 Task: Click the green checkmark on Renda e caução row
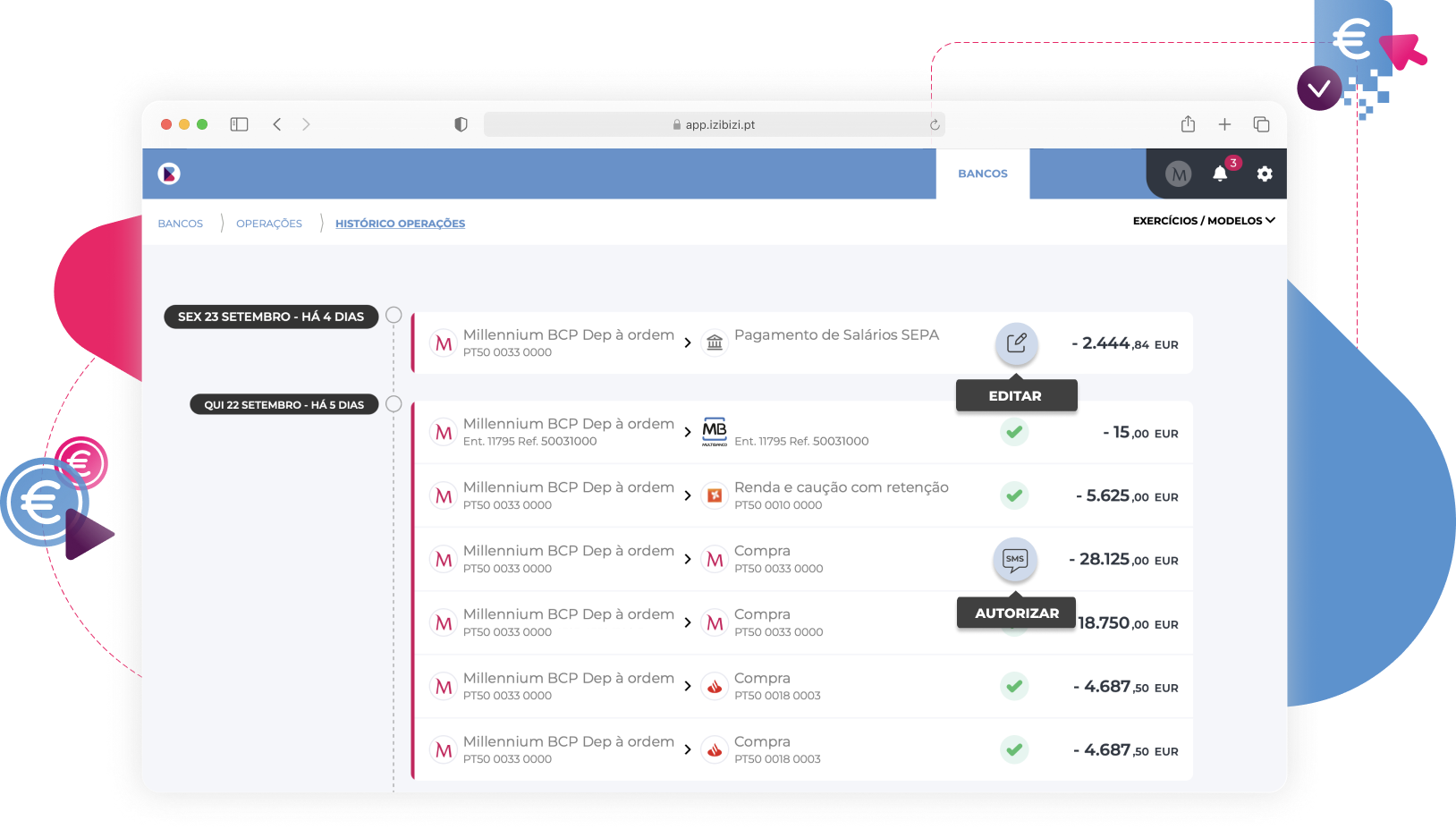coord(1014,495)
